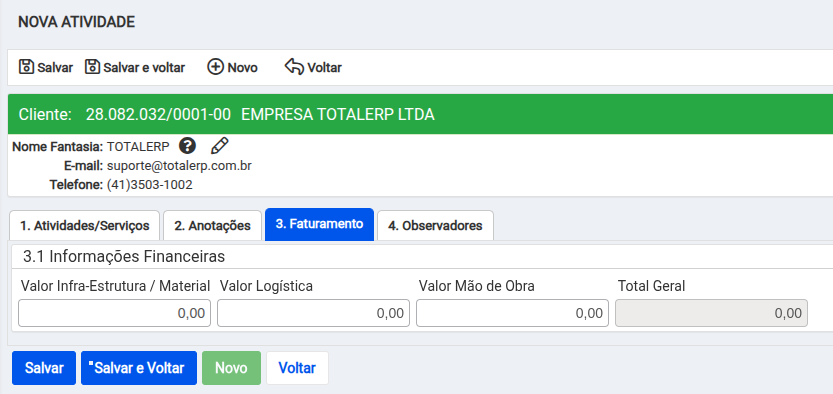Click the pencil edit icon
Viewport: 833px width, 394px height.
click(219, 145)
